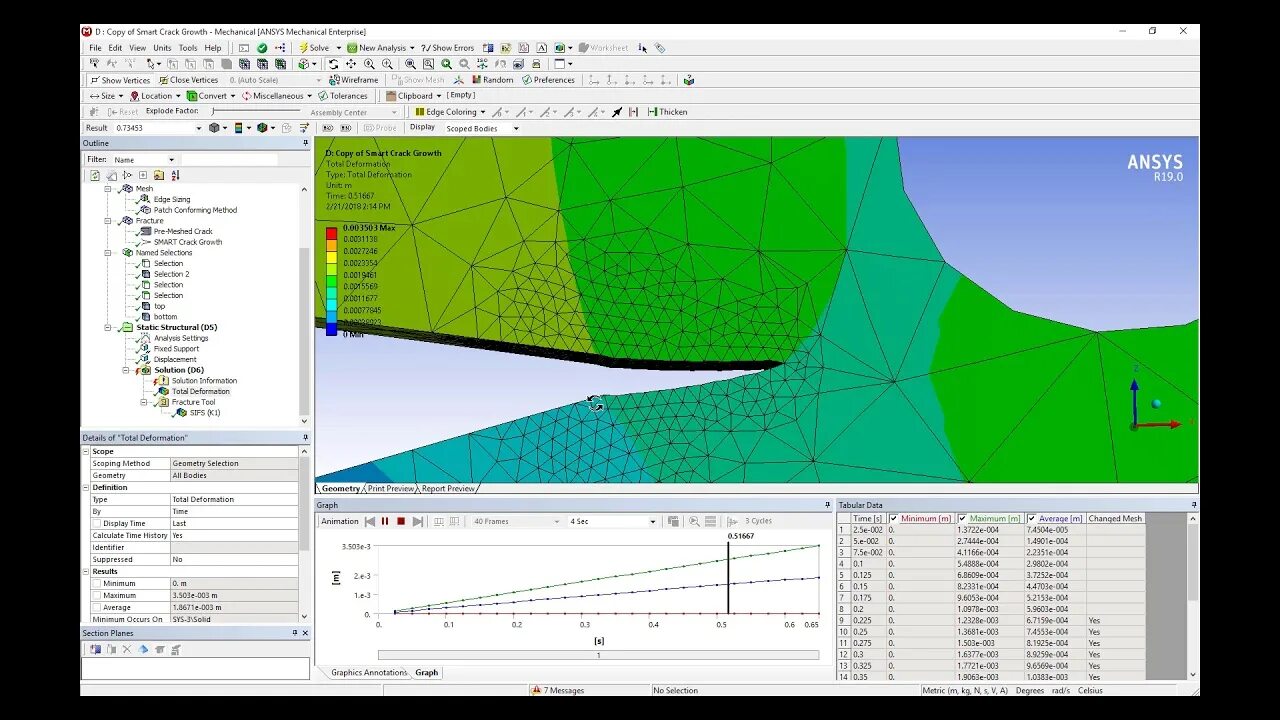1280x720 pixels.
Task: Uncheck the Average [m] column checkbox
Action: click(1031, 519)
